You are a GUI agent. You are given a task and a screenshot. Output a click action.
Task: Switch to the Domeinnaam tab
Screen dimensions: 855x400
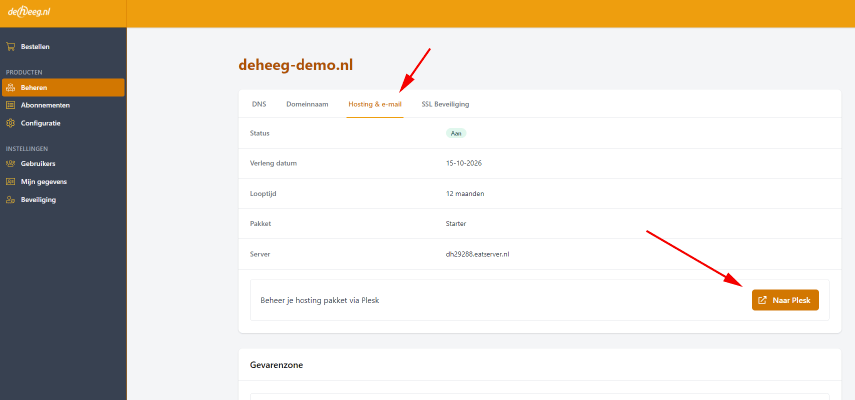point(308,104)
